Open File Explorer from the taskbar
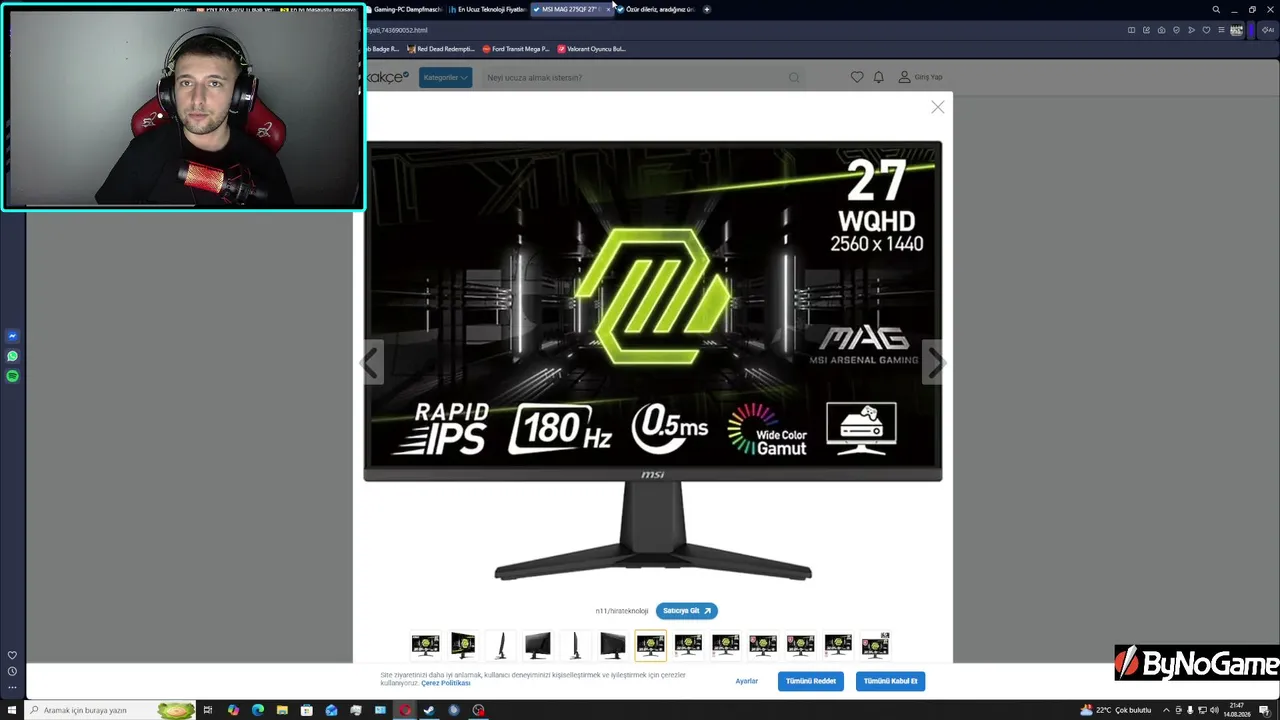This screenshot has width=1280, height=720. tap(282, 710)
